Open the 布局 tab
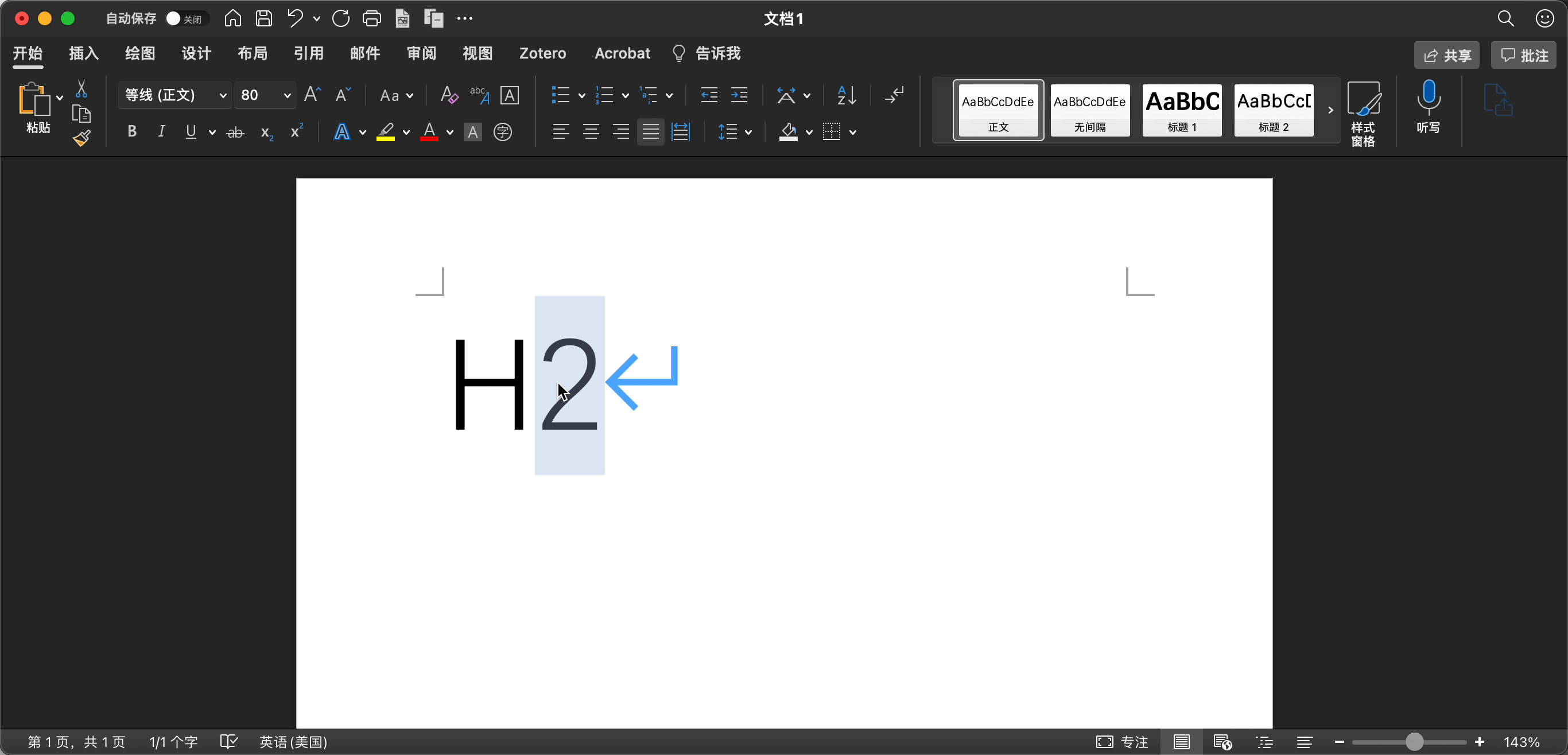 coord(253,53)
